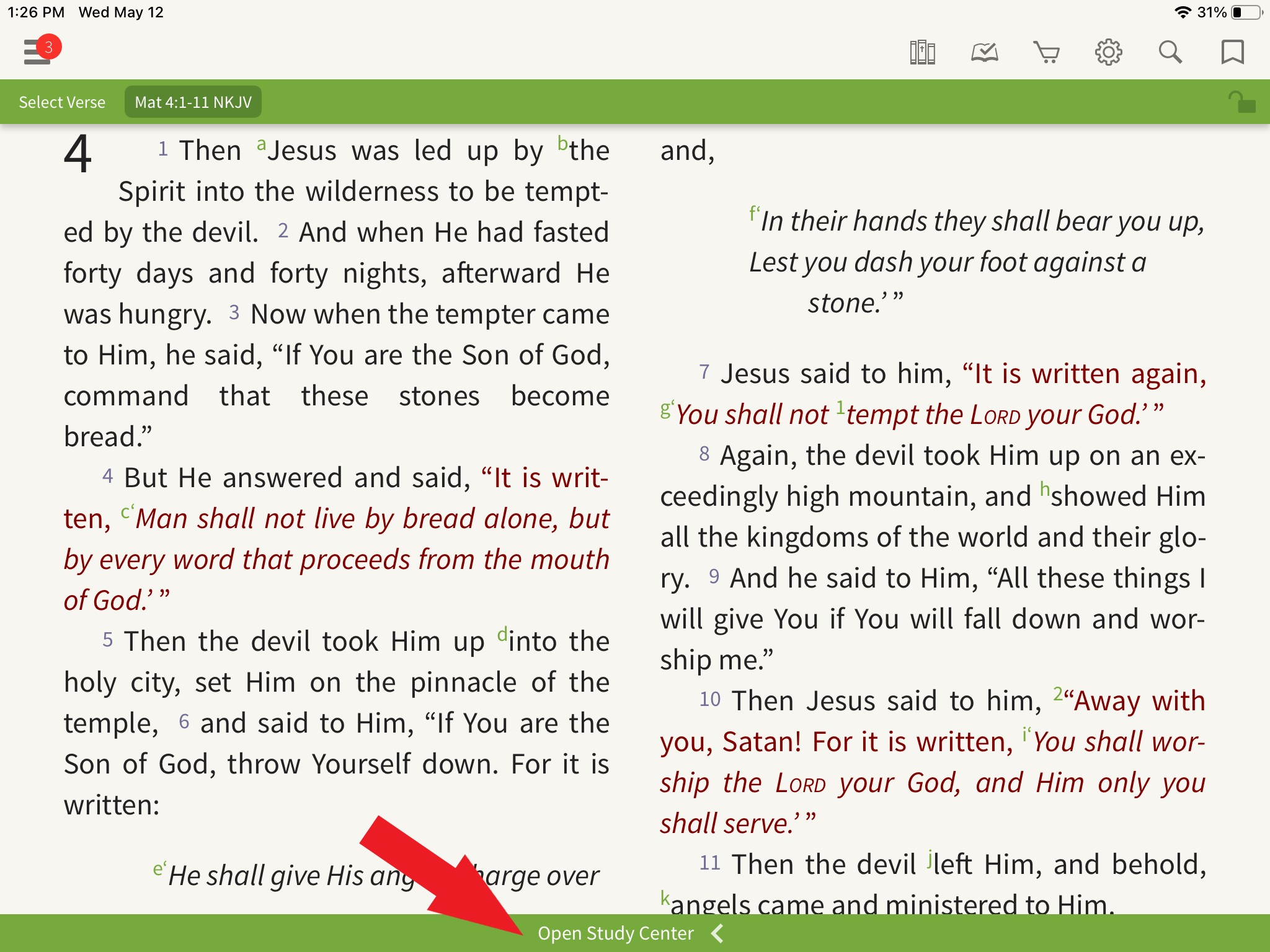Open settings gear icon
The height and width of the screenshot is (952, 1270).
point(1108,52)
